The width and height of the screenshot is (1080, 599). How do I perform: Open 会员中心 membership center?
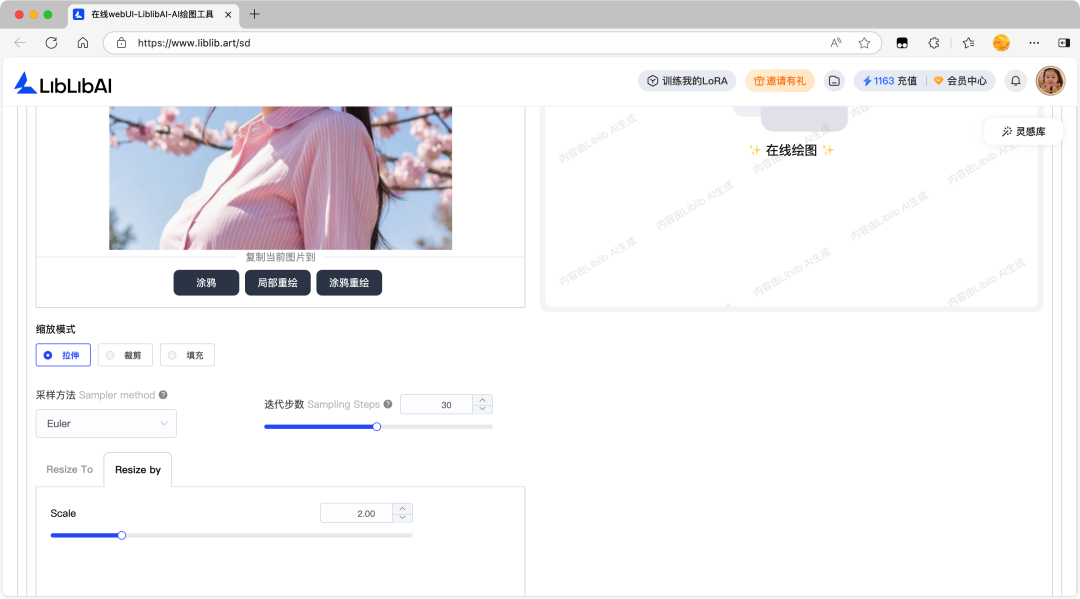click(x=960, y=81)
